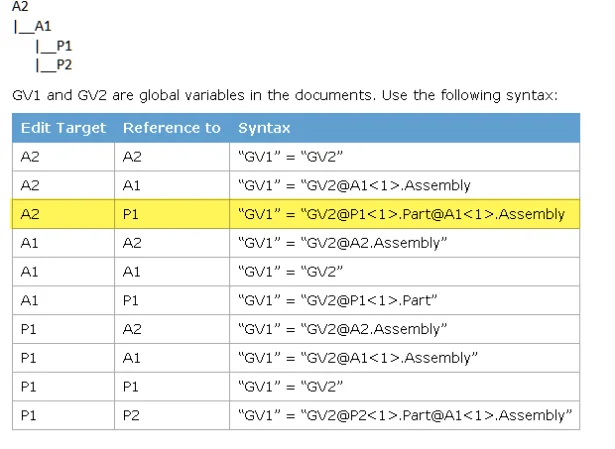Click the highlighted row's P1 reference cell
615x449 pixels.
132,213
